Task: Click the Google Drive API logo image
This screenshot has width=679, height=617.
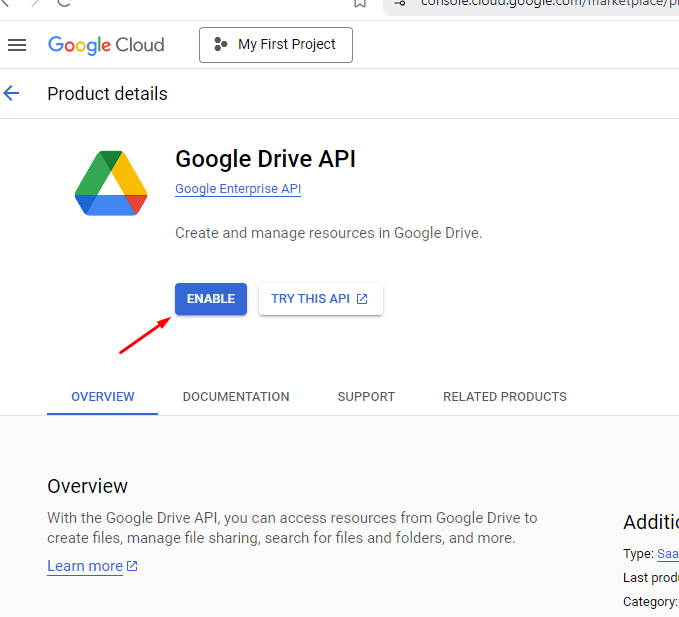Action: pos(111,183)
